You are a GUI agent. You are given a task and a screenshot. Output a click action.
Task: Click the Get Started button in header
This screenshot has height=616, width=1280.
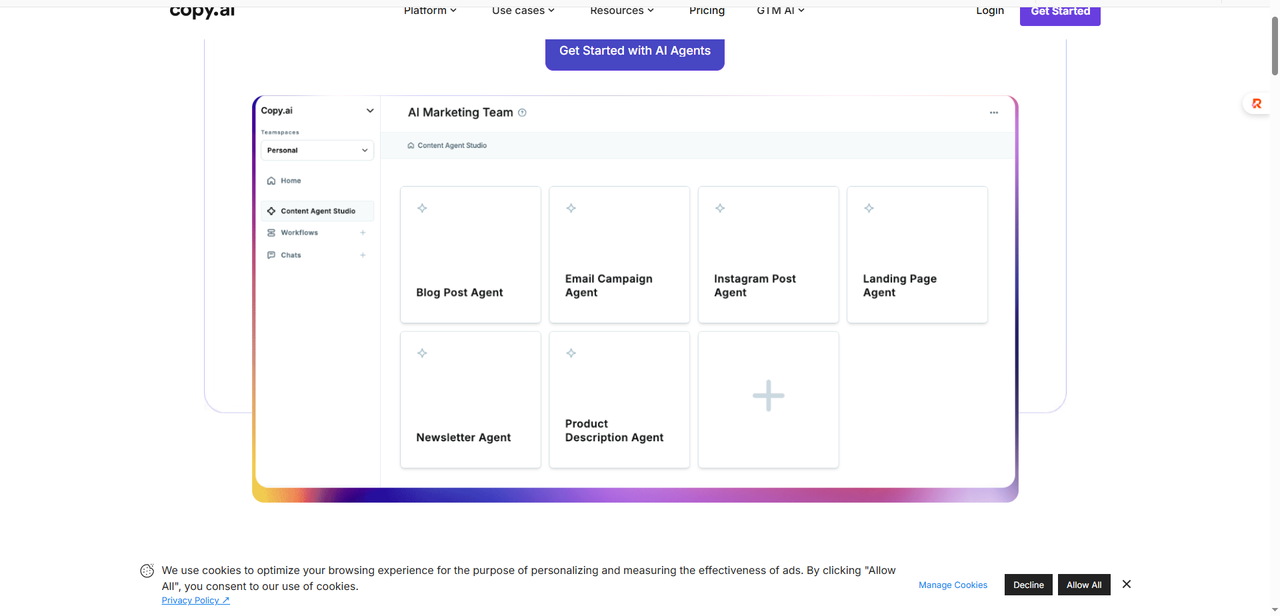tap(1060, 12)
